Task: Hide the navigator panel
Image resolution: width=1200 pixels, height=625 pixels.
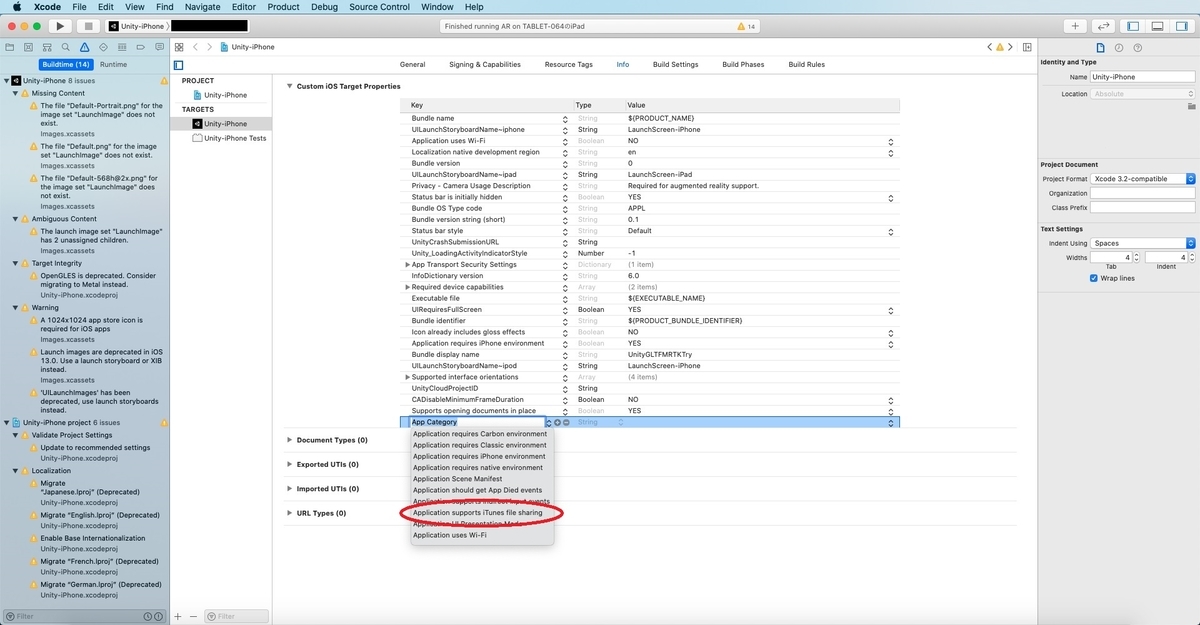Action: click(x=1133, y=26)
